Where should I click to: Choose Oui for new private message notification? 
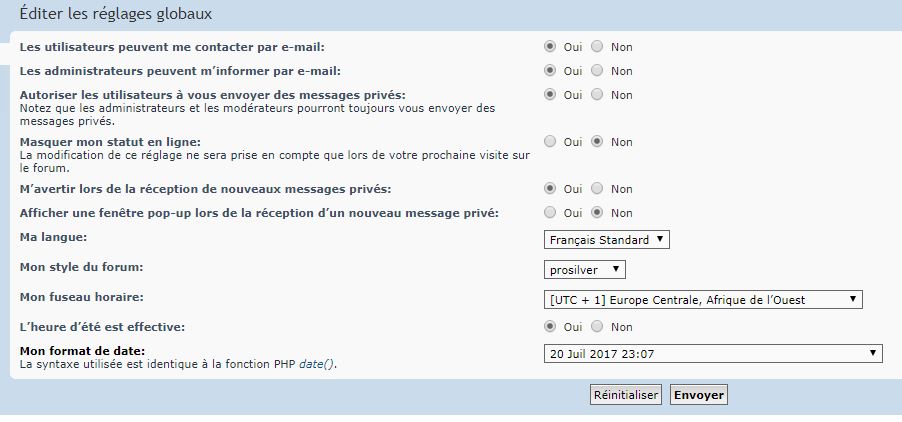click(x=550, y=189)
